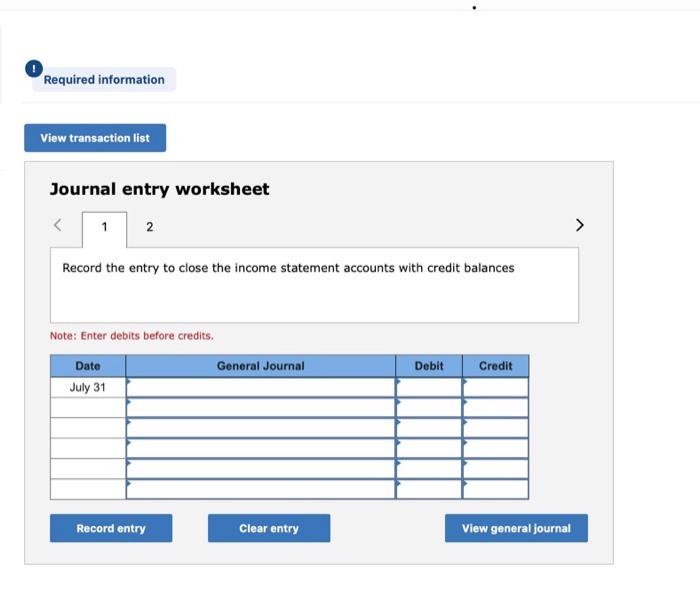The height and width of the screenshot is (604, 700).
Task: Click Debit cell in last row
Action: 429,489
